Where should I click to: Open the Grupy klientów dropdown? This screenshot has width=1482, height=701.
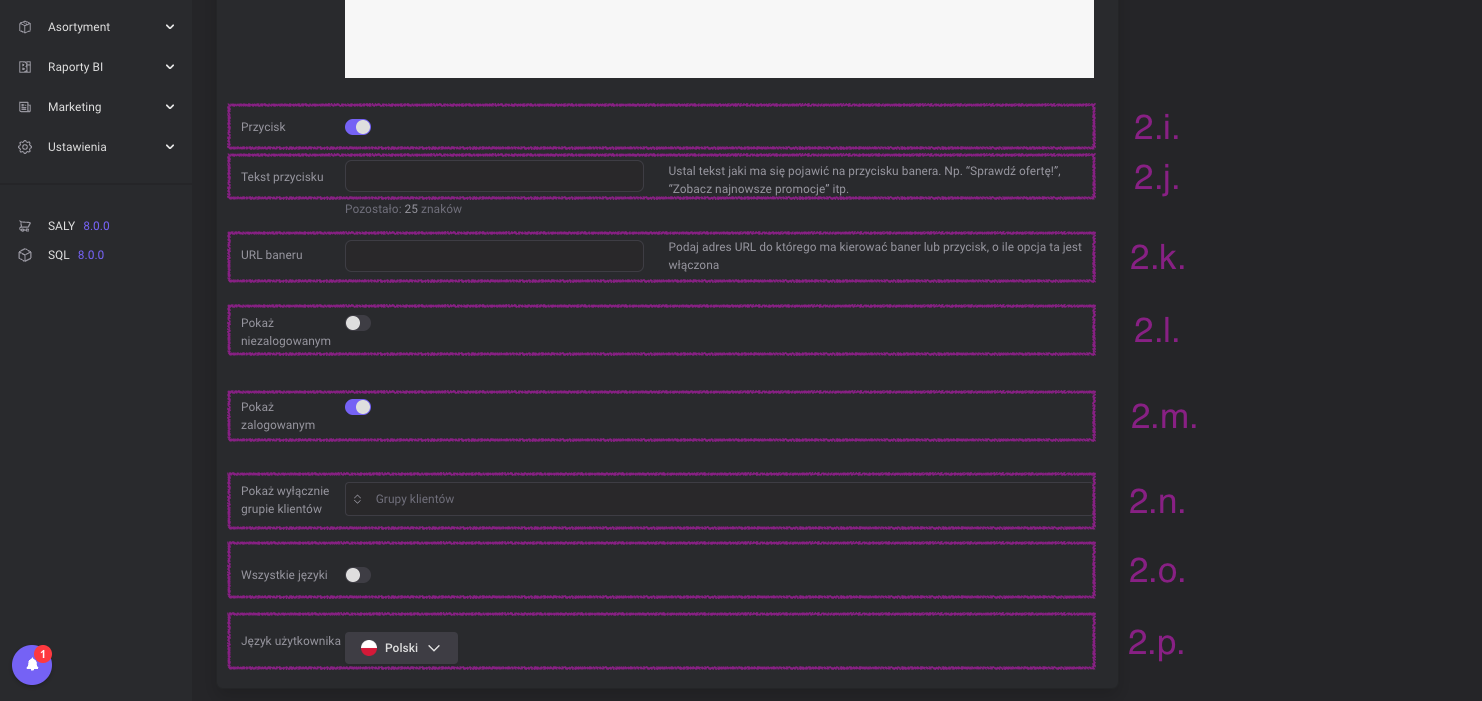point(718,499)
